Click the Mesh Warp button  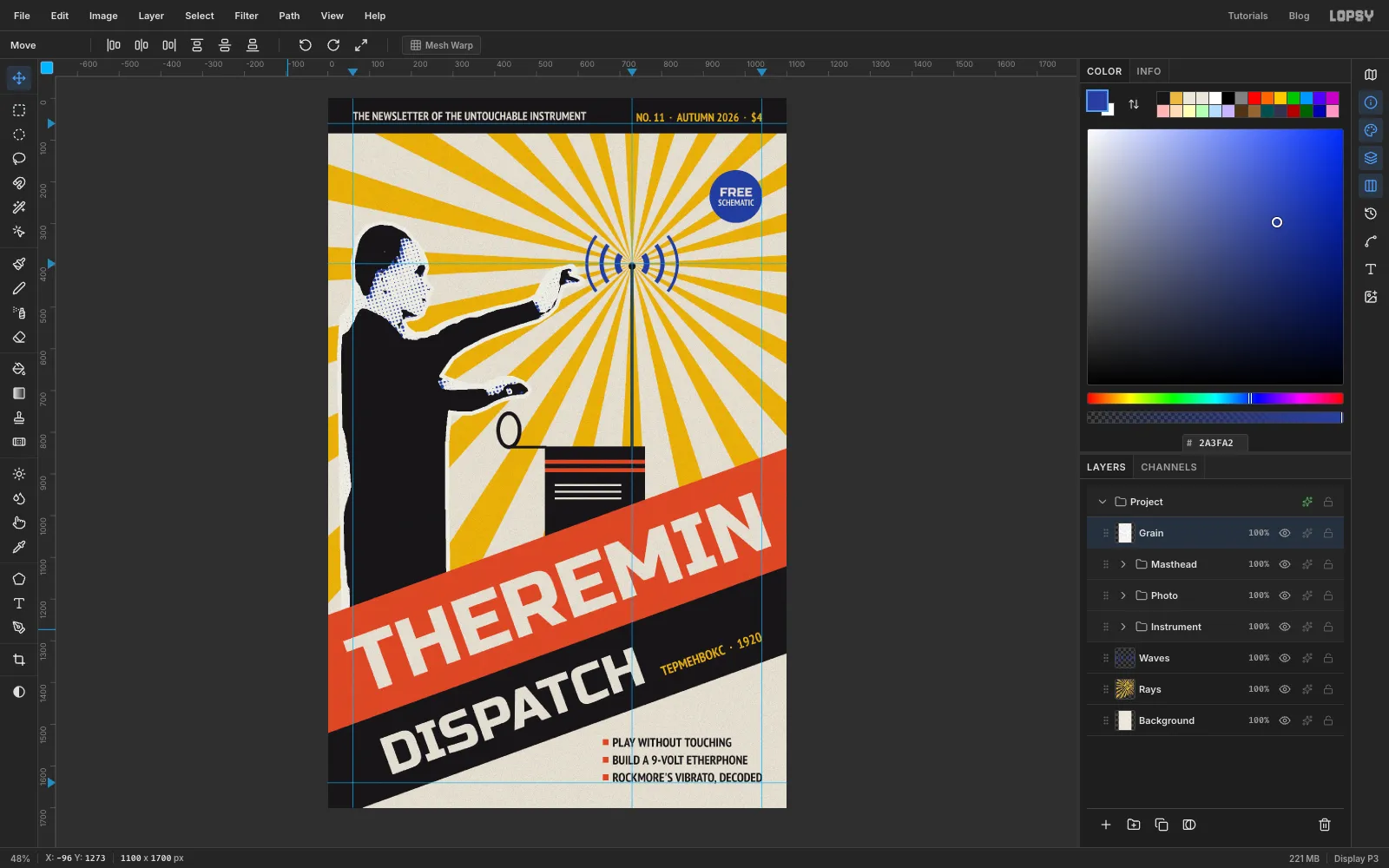[441, 45]
